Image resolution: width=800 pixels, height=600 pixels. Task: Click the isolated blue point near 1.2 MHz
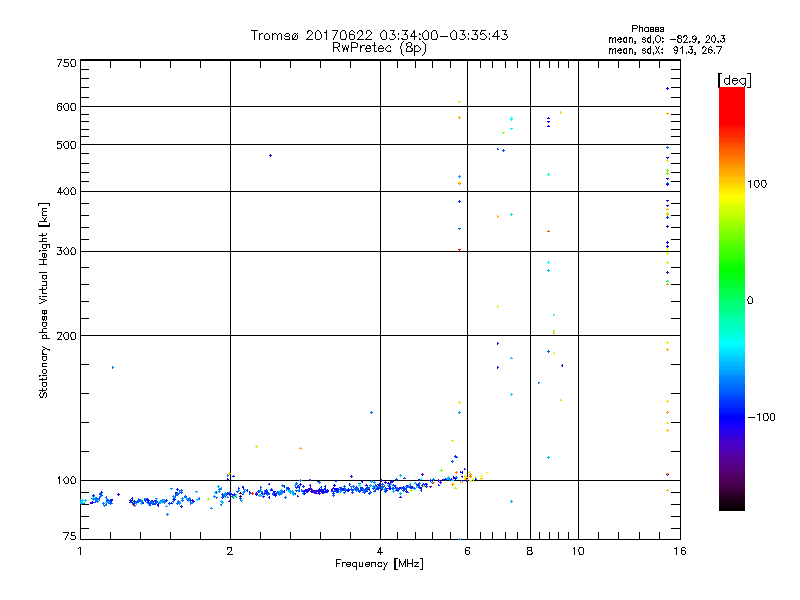tap(113, 367)
